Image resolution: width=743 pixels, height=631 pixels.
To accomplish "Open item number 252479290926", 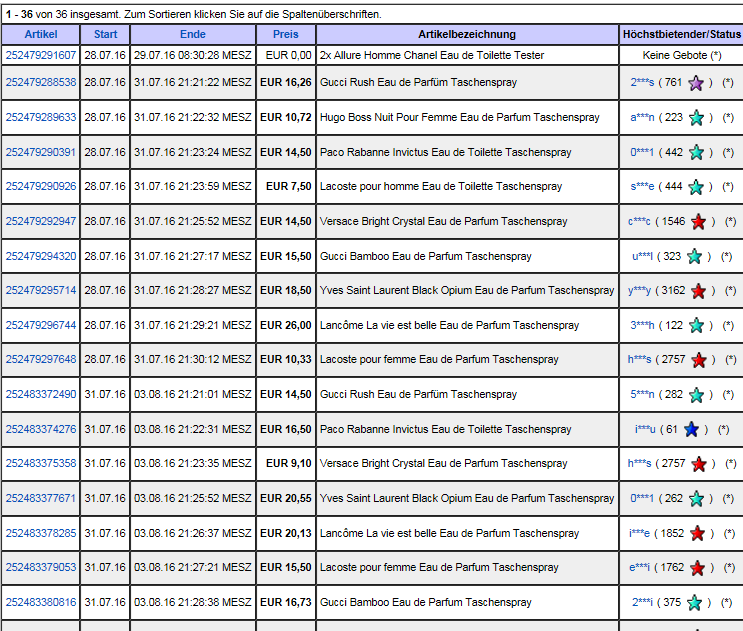I will point(41,187).
